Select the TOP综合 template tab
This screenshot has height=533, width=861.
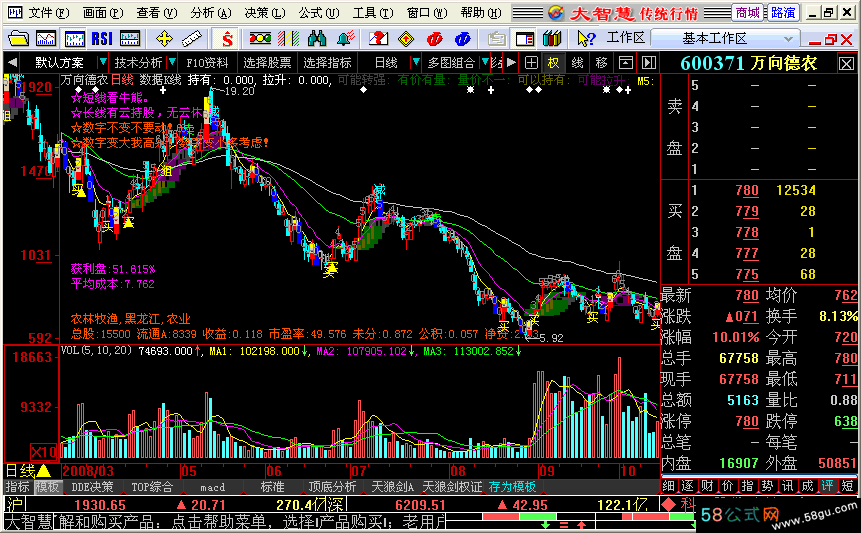(x=152, y=487)
